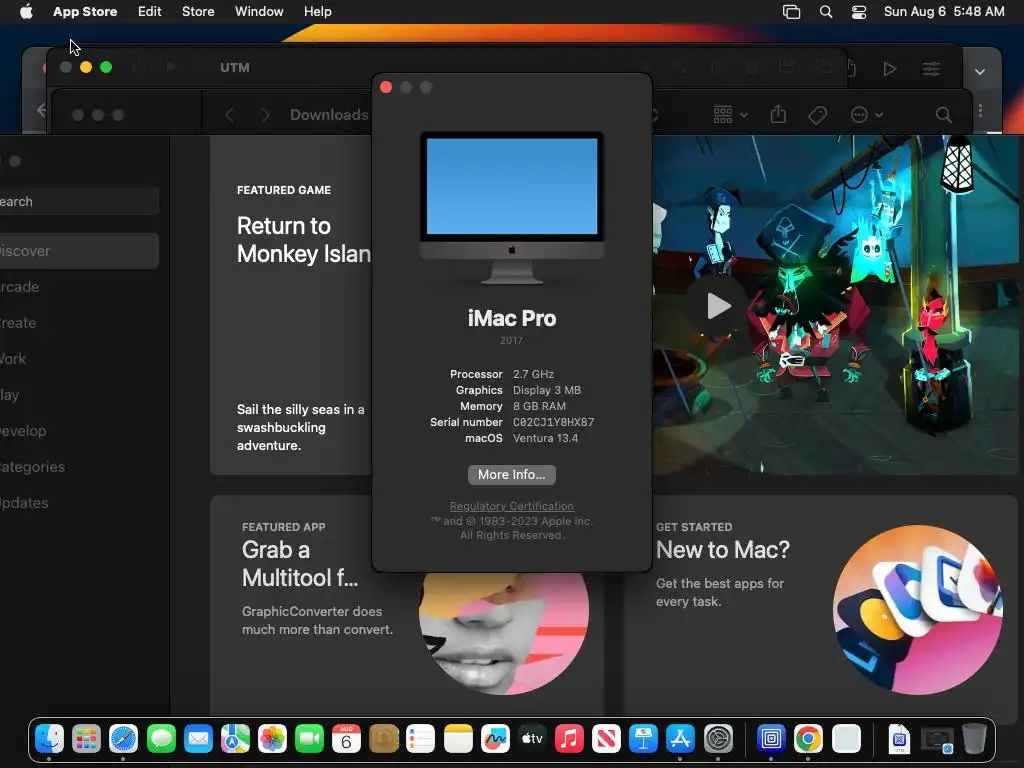Go back in Finder Downloads window
Image resolution: width=1024 pixels, height=768 pixels.
[229, 115]
